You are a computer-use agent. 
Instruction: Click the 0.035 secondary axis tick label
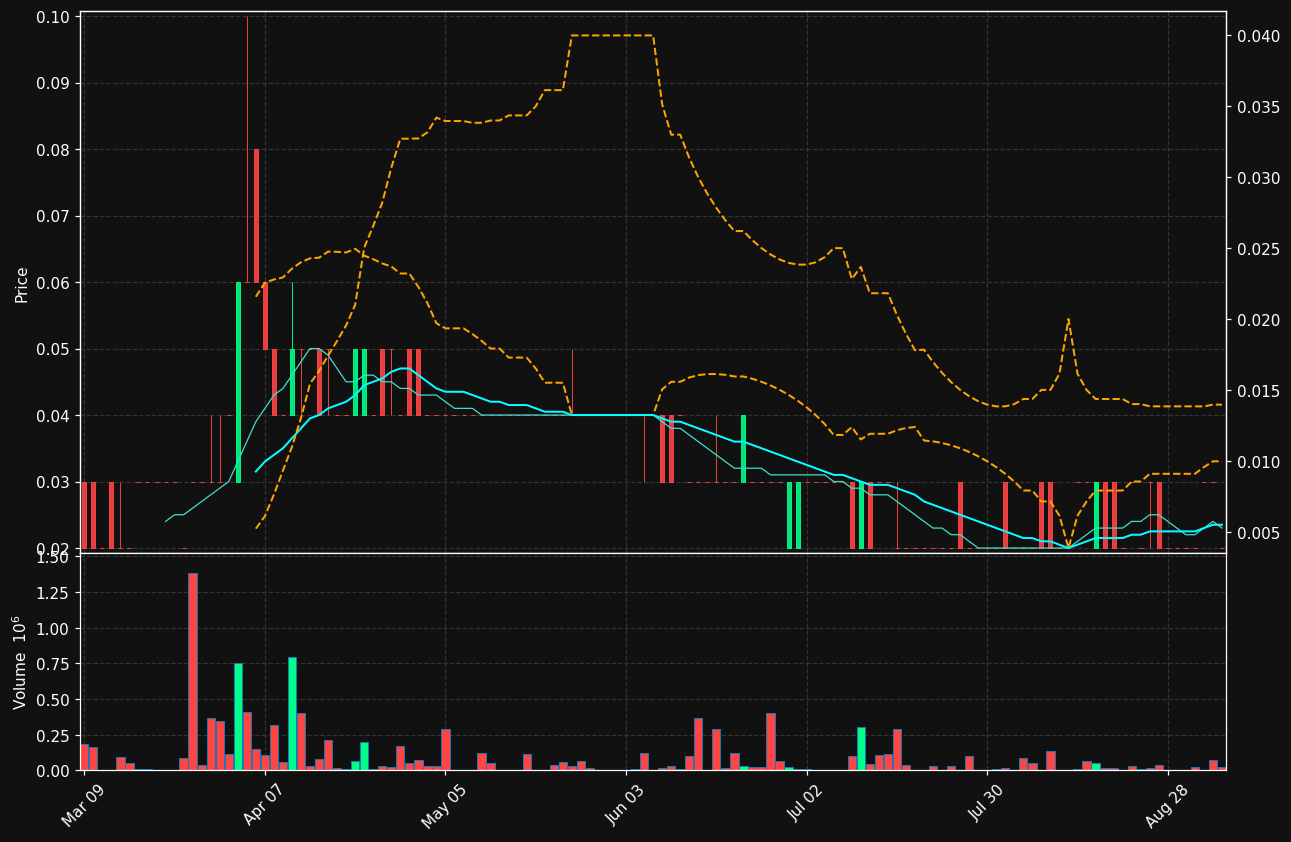pos(1258,108)
